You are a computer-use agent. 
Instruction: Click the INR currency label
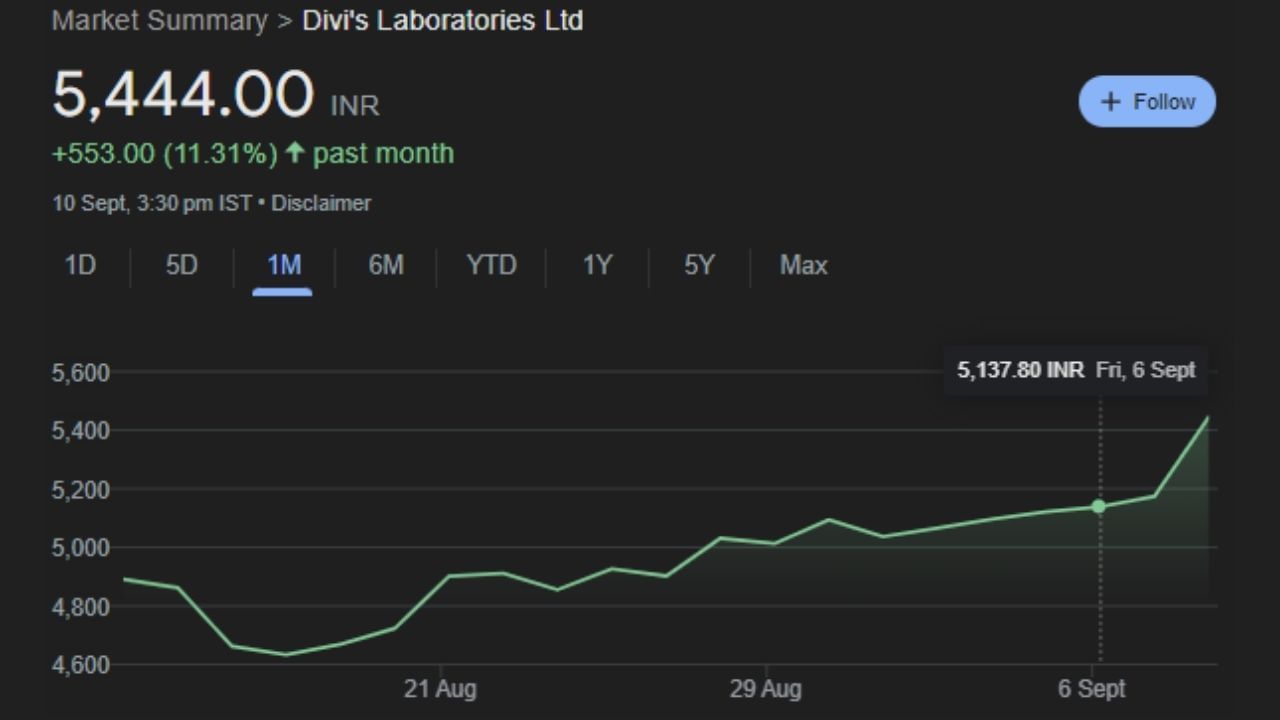pos(355,105)
